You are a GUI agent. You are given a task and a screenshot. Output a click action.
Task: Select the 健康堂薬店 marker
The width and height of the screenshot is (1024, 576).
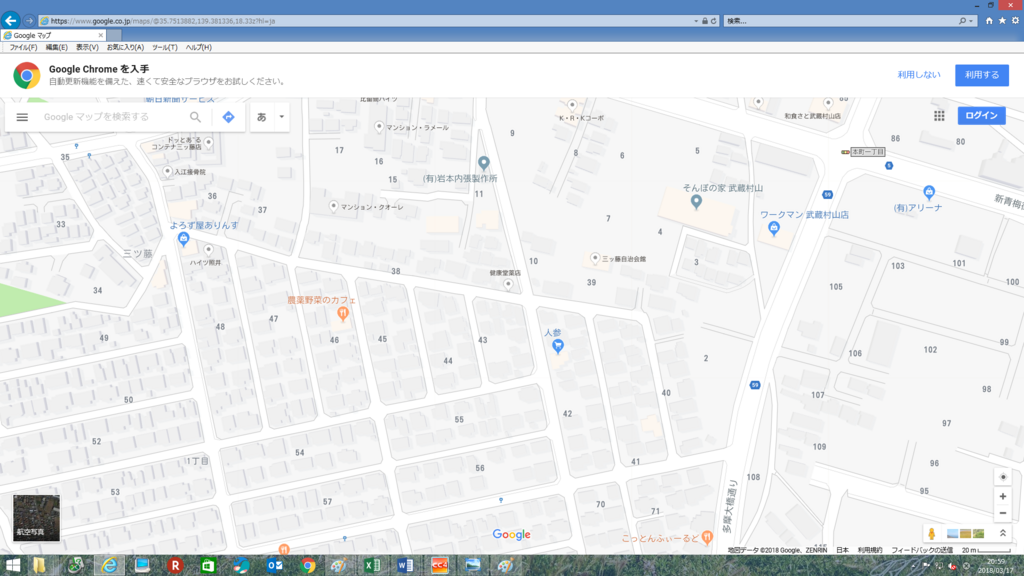coord(508,284)
